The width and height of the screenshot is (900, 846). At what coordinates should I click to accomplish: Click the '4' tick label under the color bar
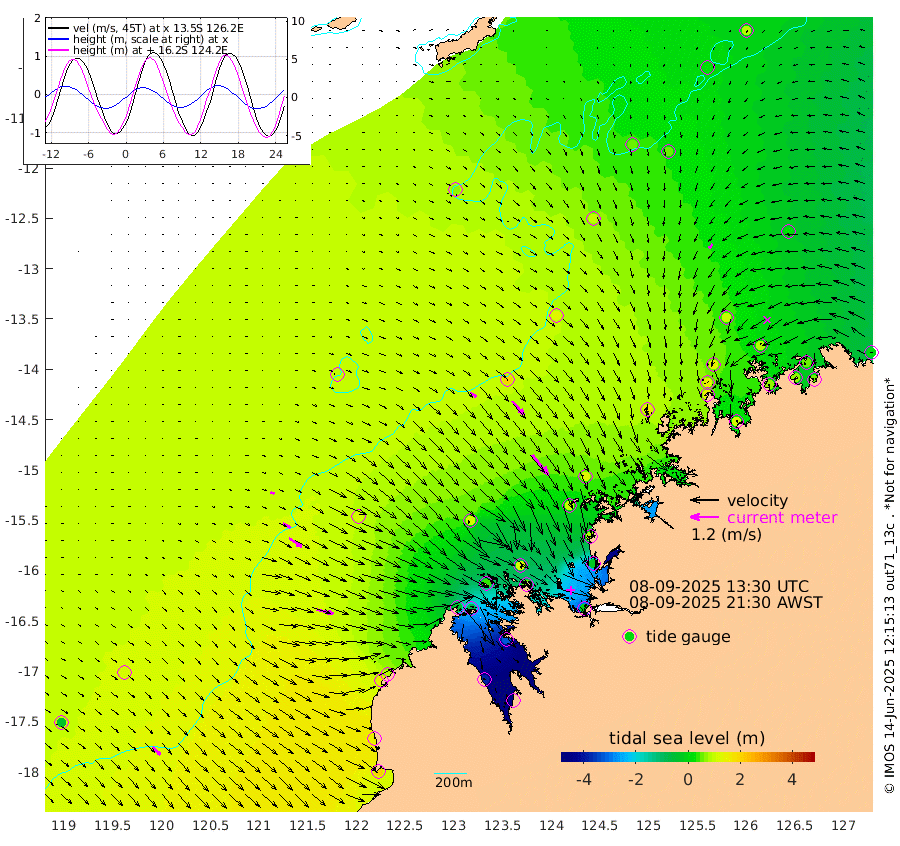(x=792, y=779)
